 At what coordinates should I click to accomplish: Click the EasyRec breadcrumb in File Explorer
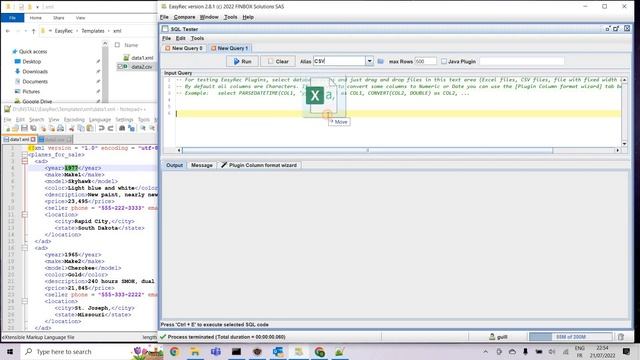pyautogui.click(x=63, y=31)
